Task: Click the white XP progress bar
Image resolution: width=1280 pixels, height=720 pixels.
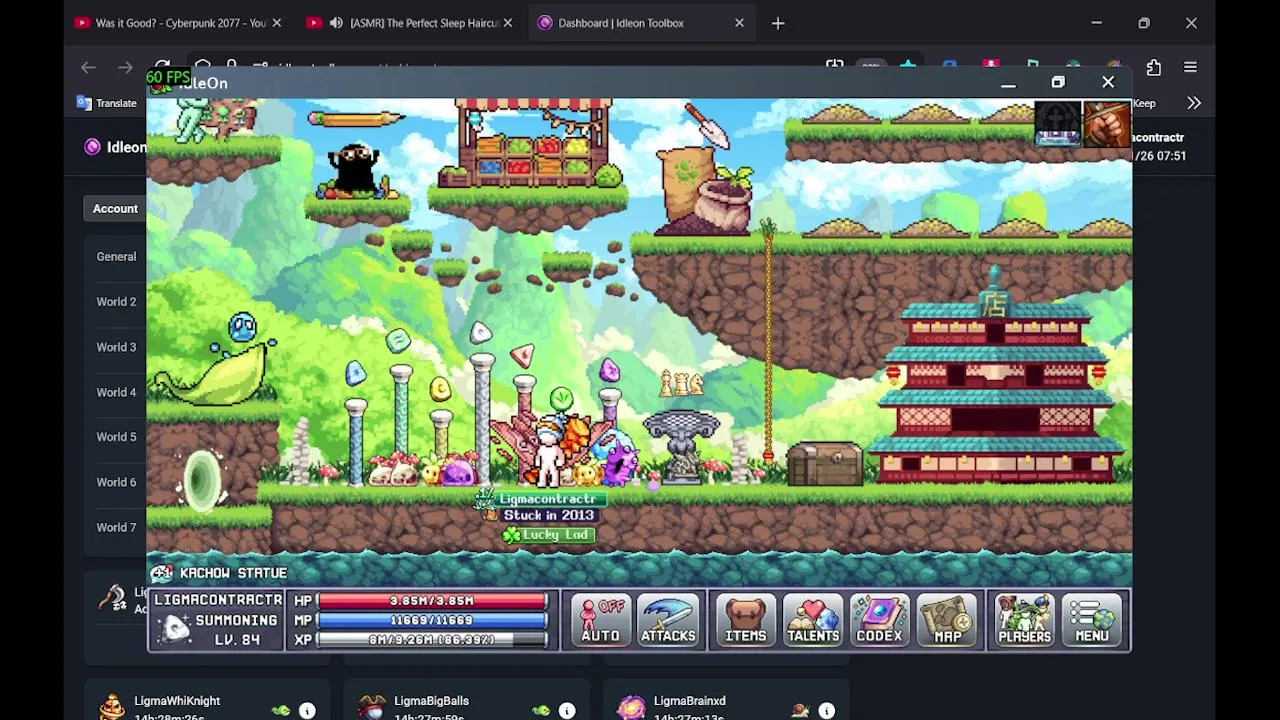Action: point(432,640)
